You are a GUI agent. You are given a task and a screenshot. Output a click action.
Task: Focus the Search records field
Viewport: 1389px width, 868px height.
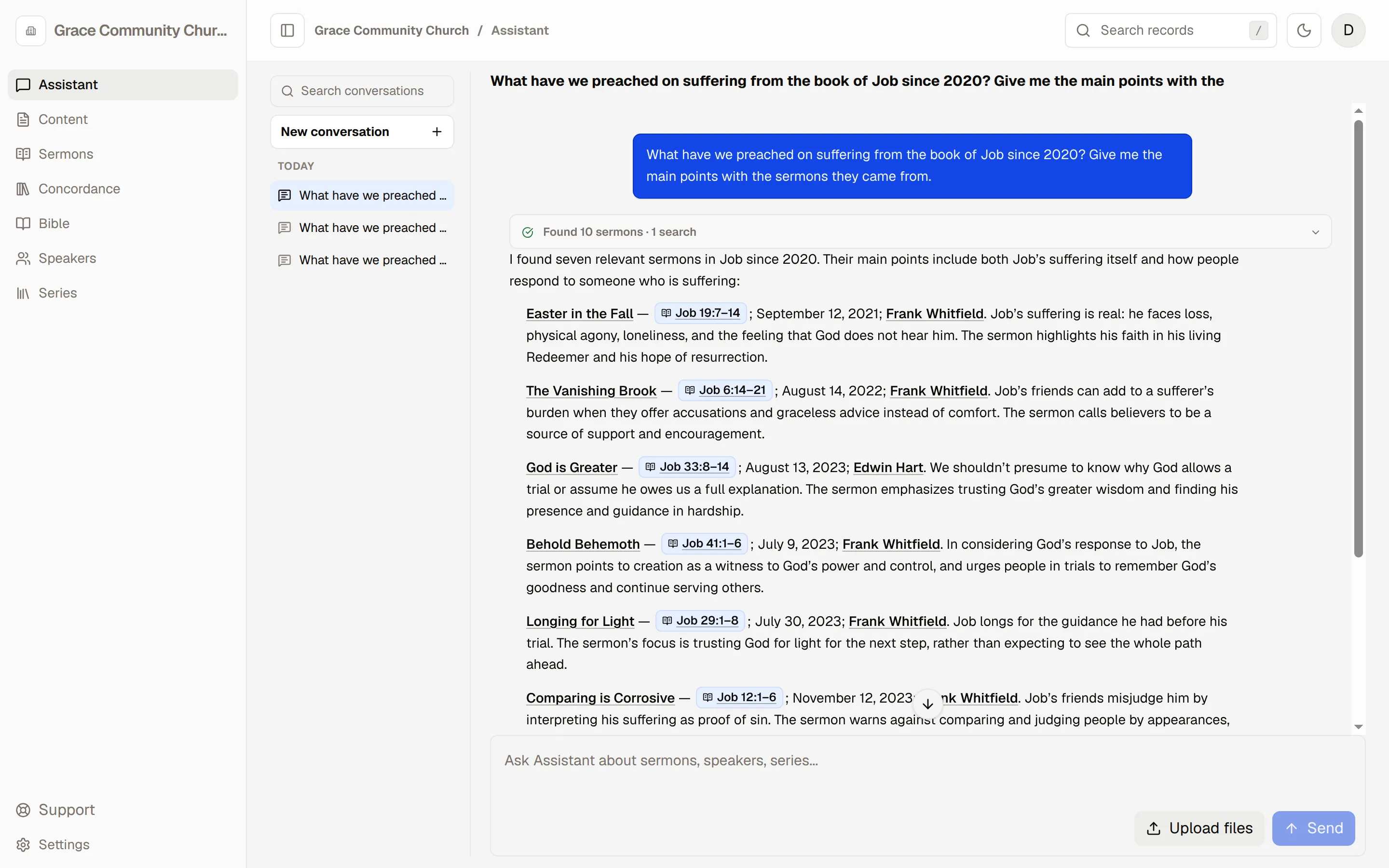pyautogui.click(x=1171, y=30)
